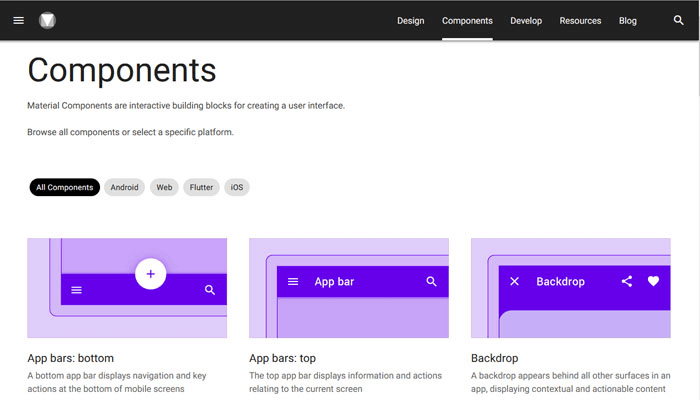
Task: Click menu icon in App bar illustration
Action: coord(293,281)
